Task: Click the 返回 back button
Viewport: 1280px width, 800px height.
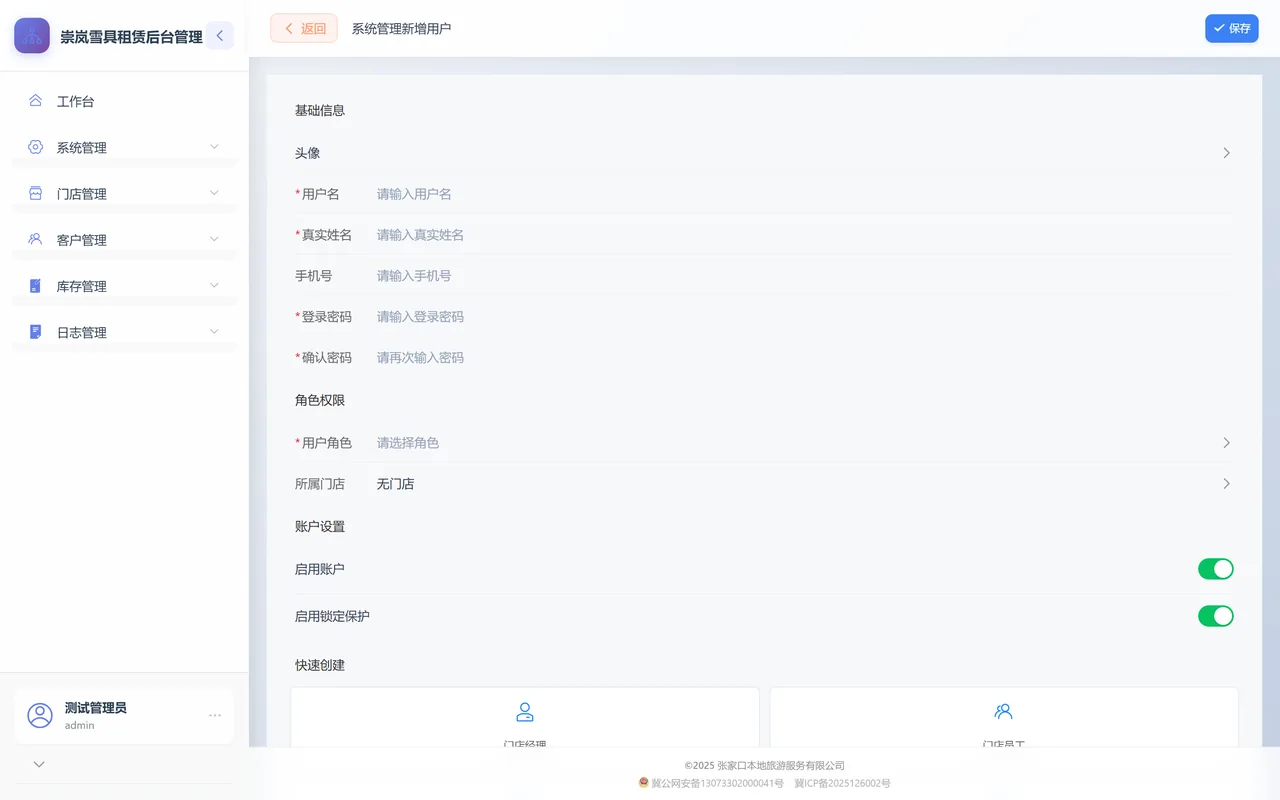Action: 304,28
